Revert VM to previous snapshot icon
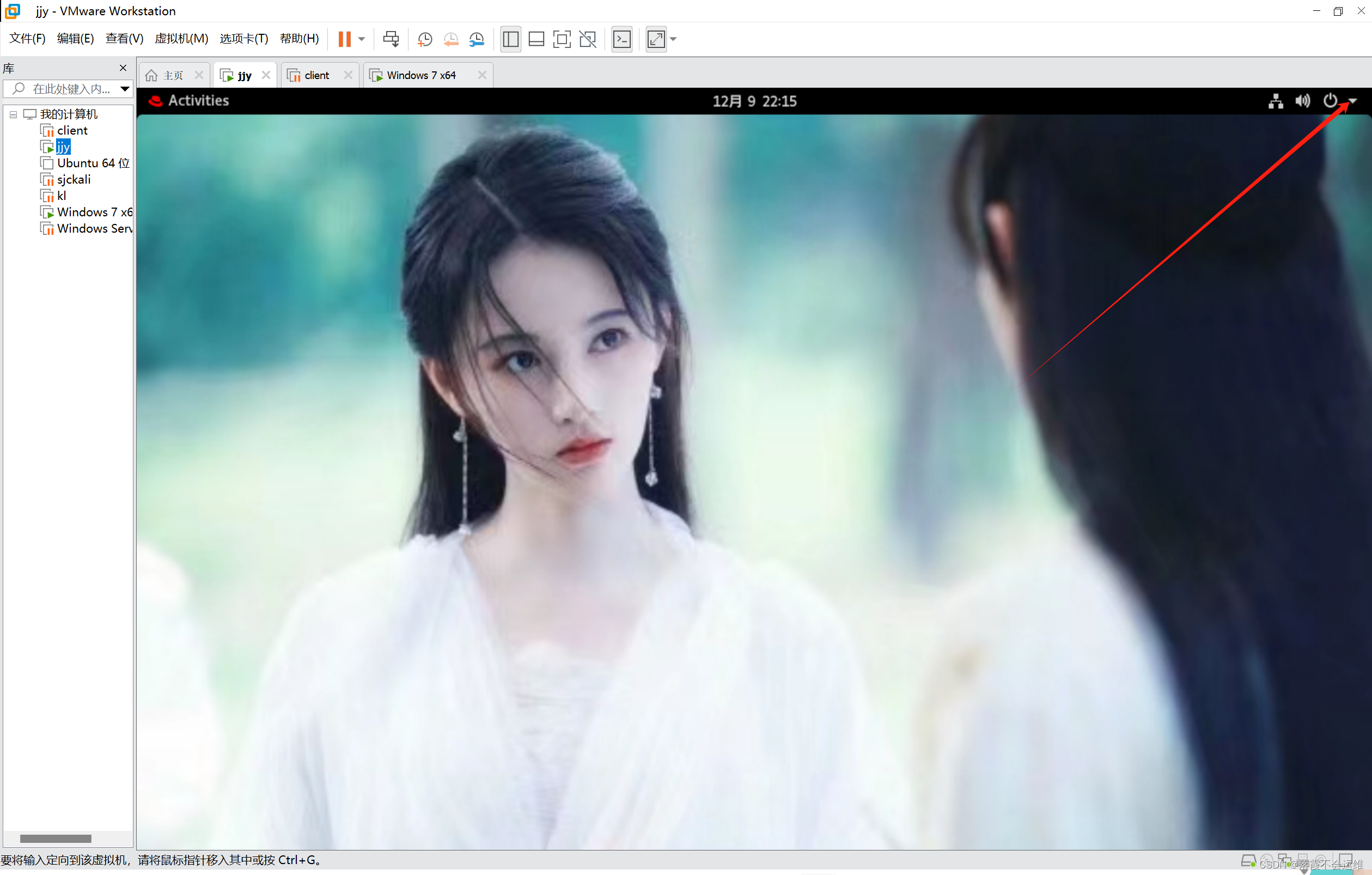 pos(450,39)
